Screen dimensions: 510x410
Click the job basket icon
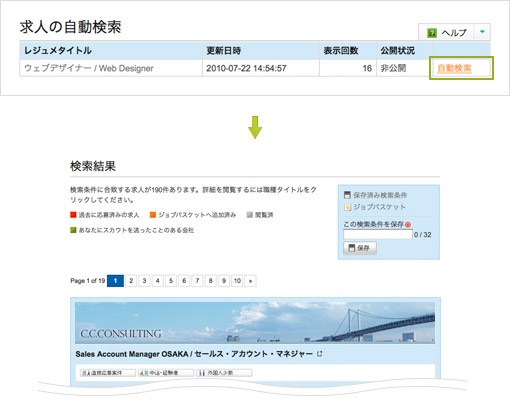[x=347, y=207]
